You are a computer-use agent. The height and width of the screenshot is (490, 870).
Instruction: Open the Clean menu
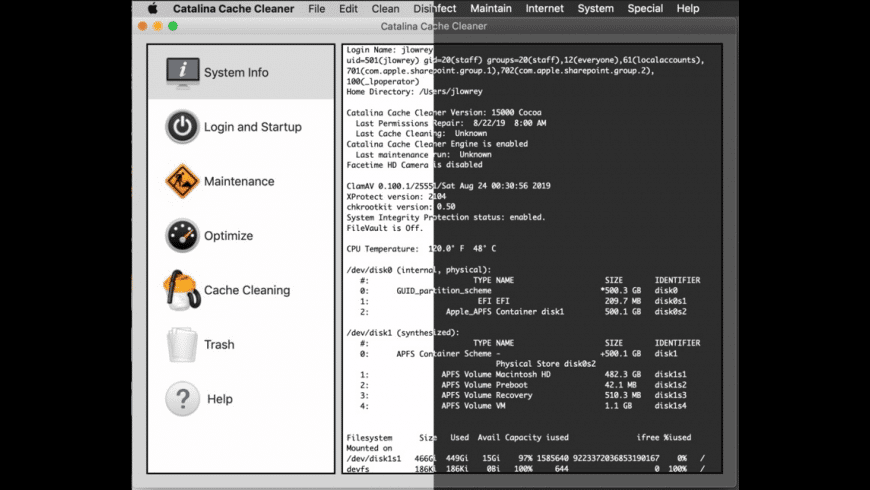click(386, 8)
